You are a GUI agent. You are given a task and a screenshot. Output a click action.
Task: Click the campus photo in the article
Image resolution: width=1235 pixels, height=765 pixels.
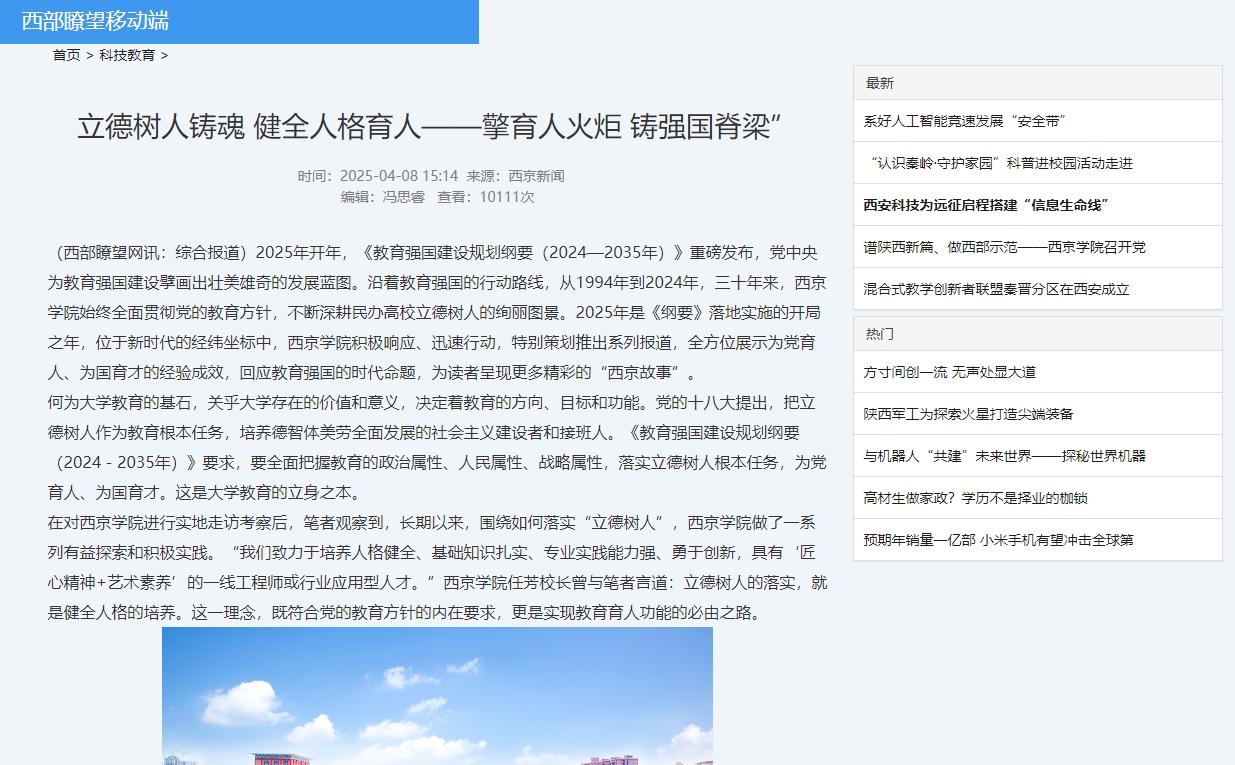(x=437, y=696)
